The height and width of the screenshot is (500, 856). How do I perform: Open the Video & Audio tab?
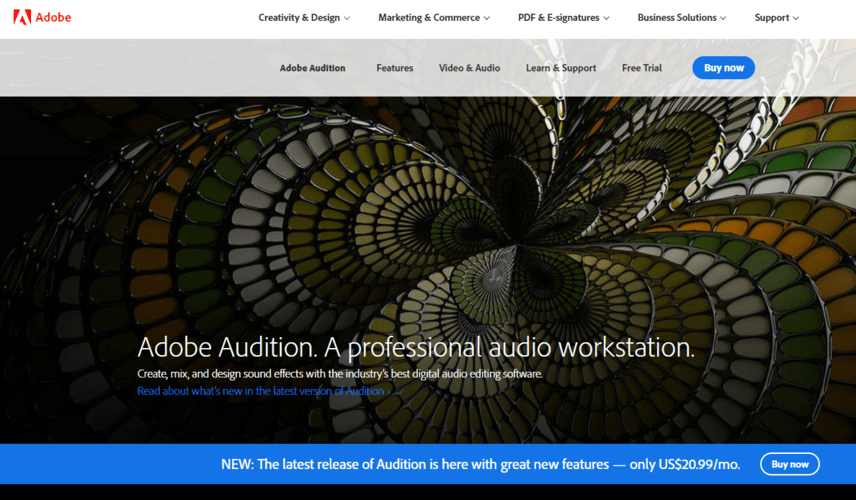469,68
